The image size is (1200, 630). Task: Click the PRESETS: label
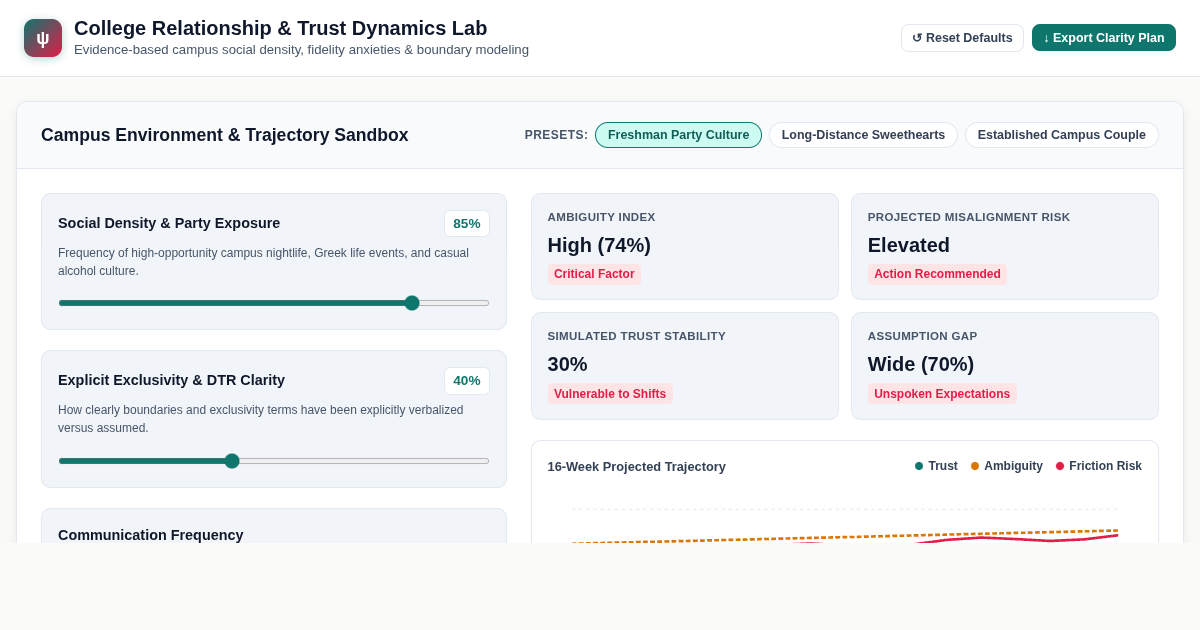click(556, 135)
